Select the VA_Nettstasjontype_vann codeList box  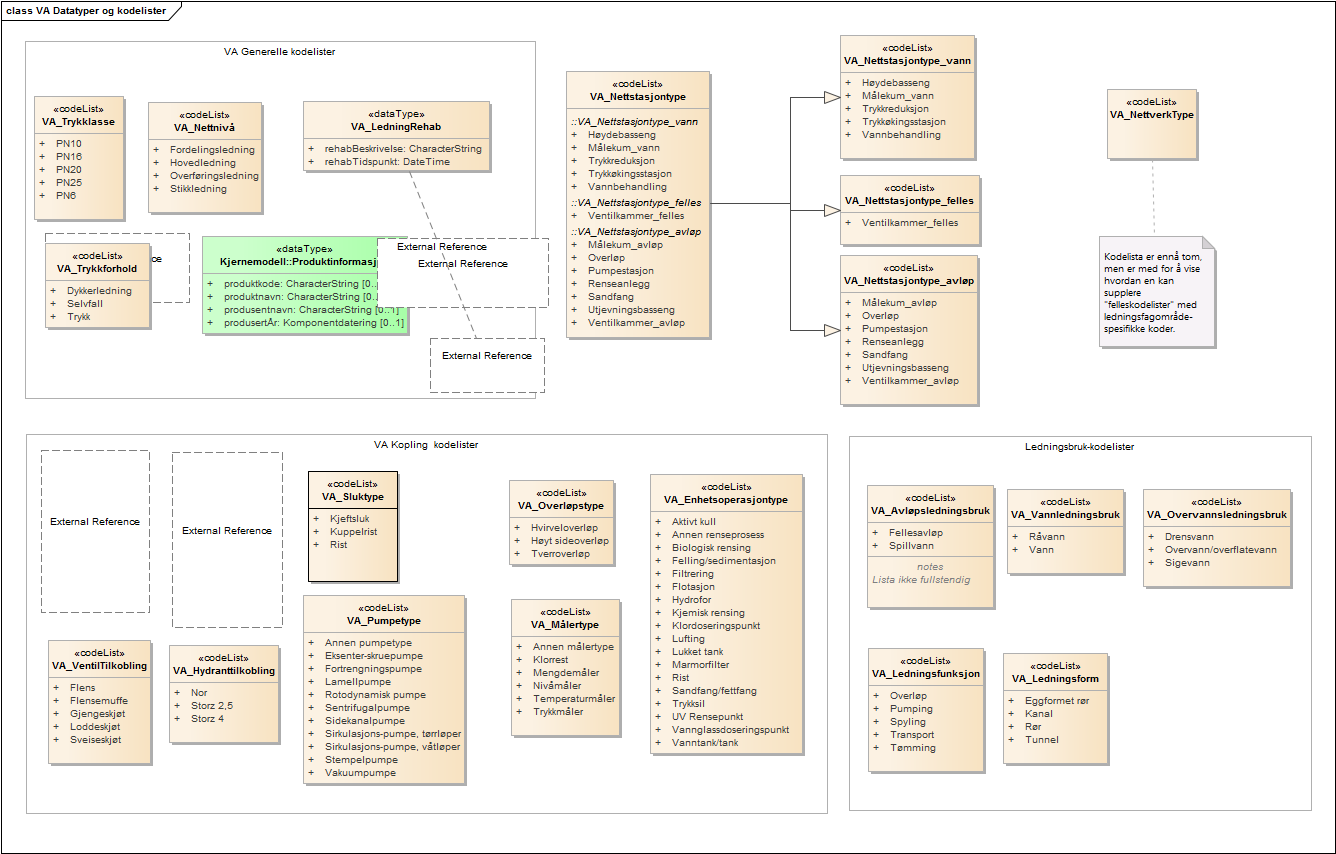pos(907,97)
